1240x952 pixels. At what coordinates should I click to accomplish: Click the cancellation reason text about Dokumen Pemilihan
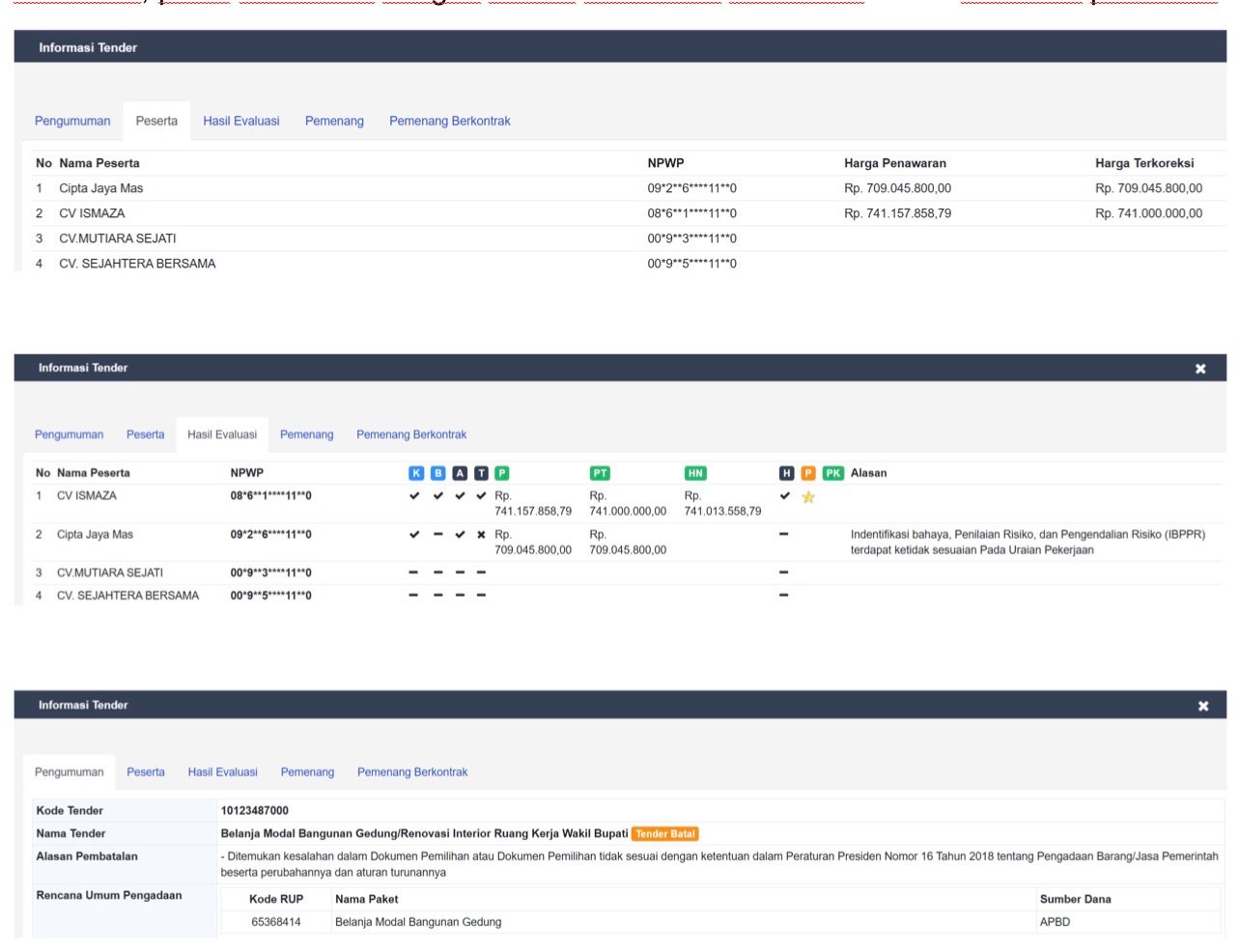coord(719,864)
